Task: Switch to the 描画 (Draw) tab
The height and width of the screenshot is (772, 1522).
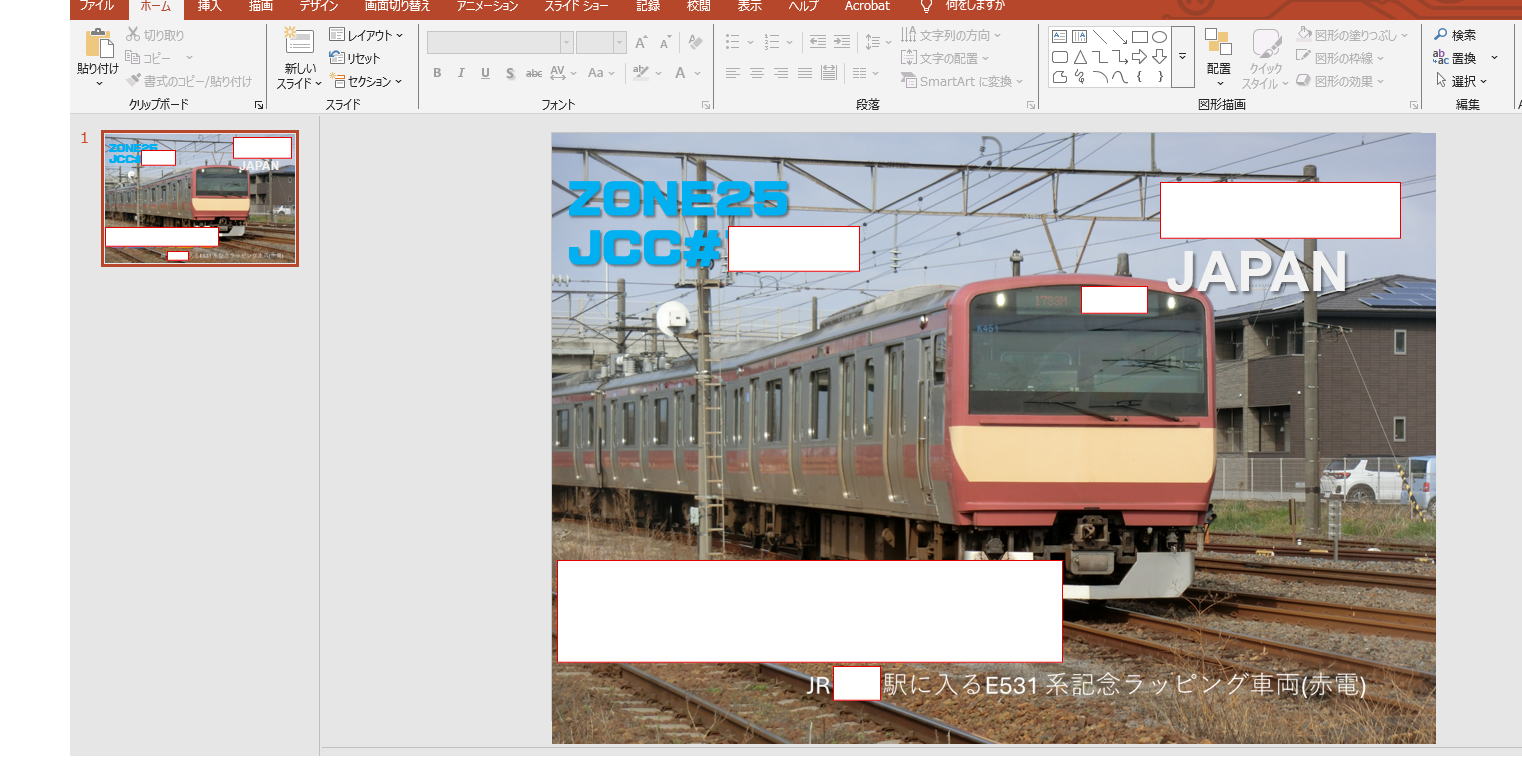Action: (x=261, y=6)
